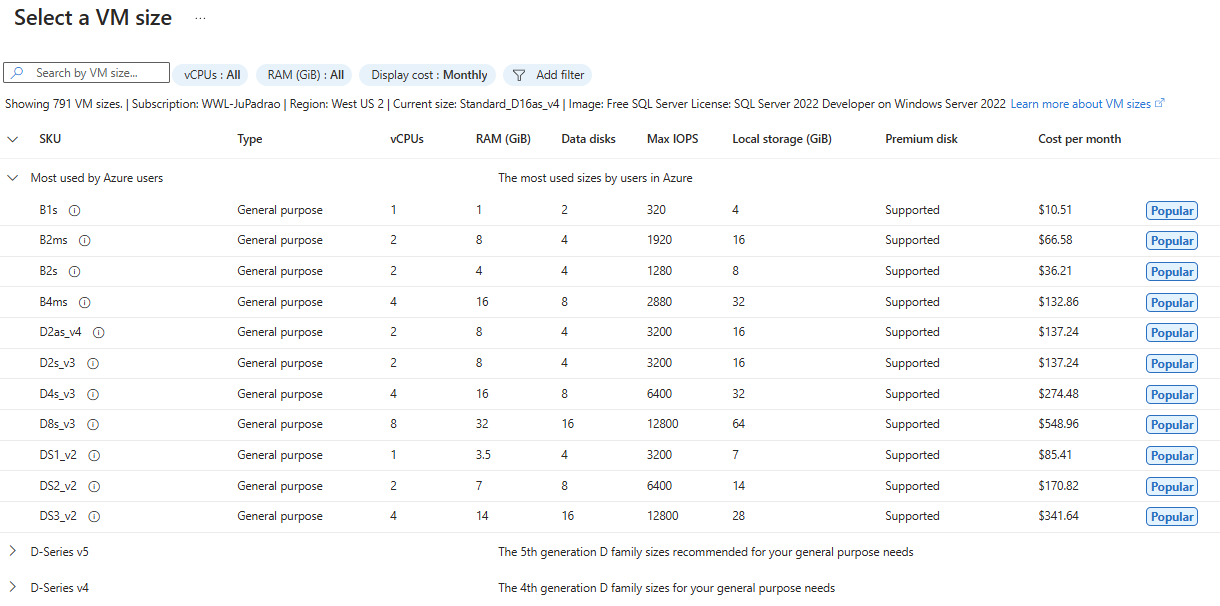Screen dimensions: 1220x606
Task: Click info icon next to B4ms
Action: tap(85, 302)
